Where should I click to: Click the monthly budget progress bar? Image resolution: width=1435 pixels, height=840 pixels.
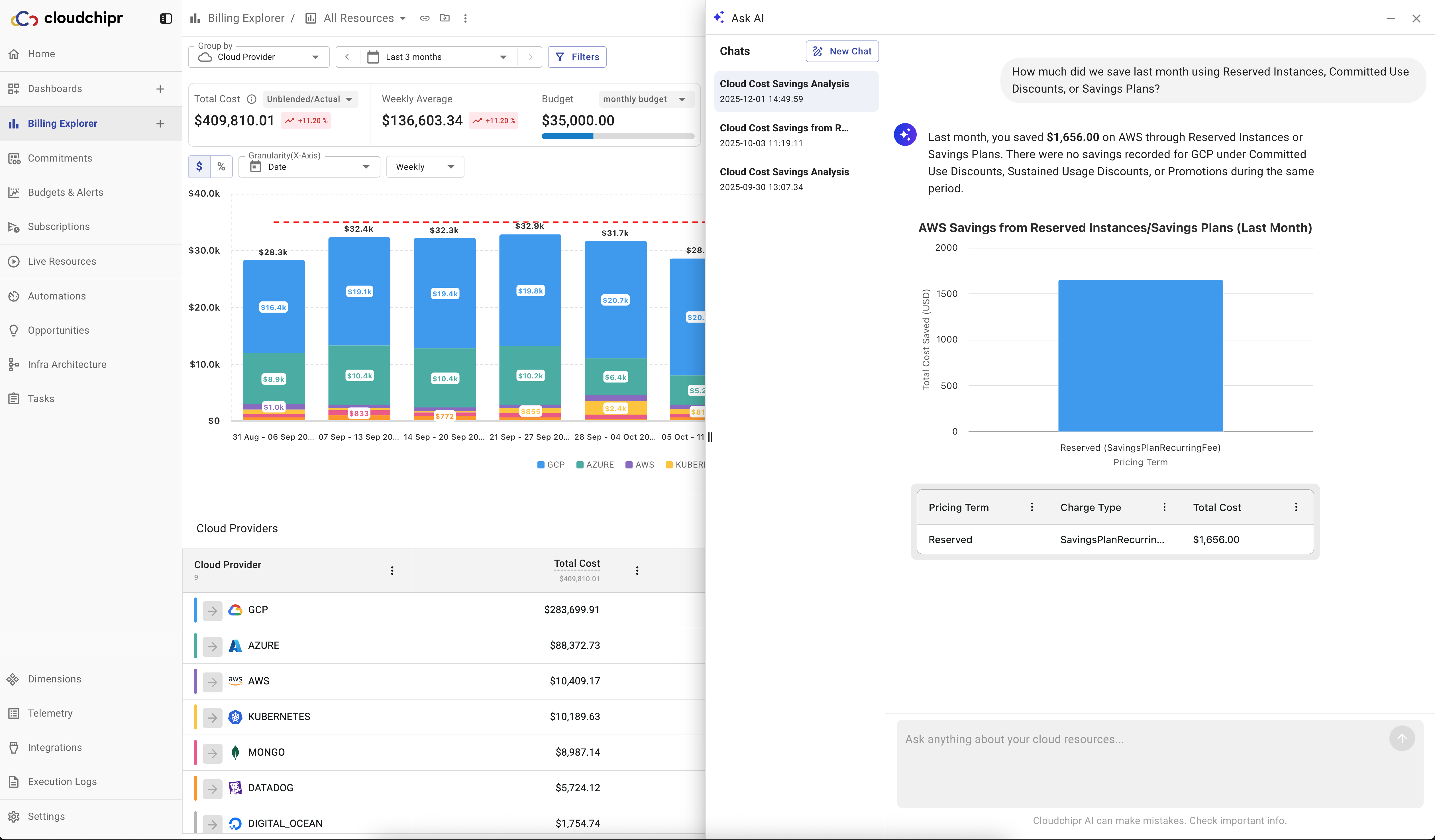[x=617, y=136]
